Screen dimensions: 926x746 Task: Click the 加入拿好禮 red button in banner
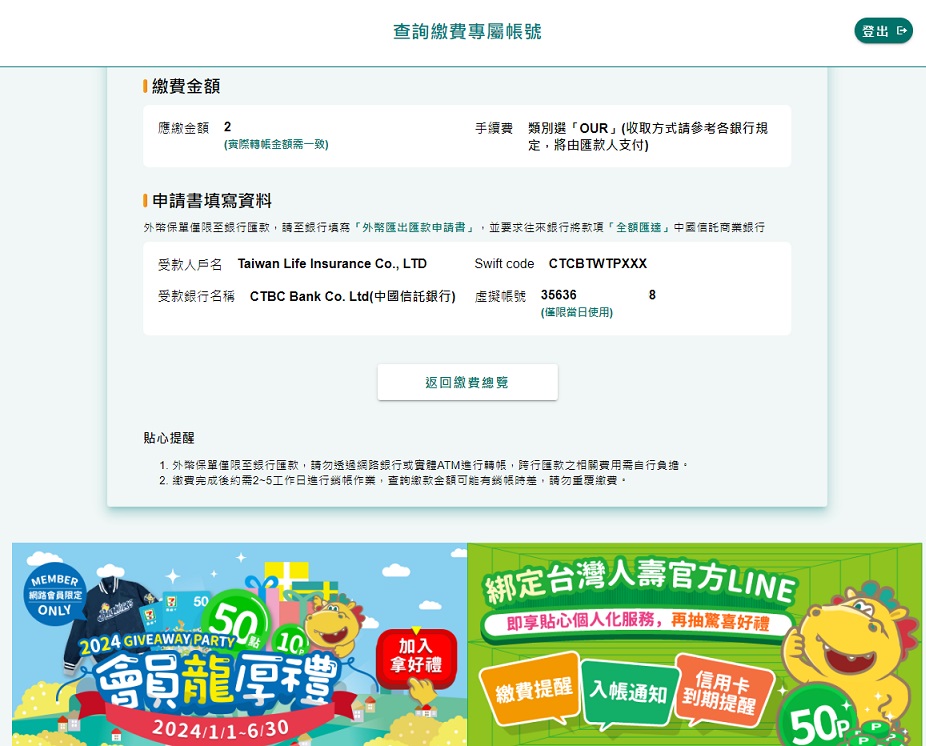(416, 656)
